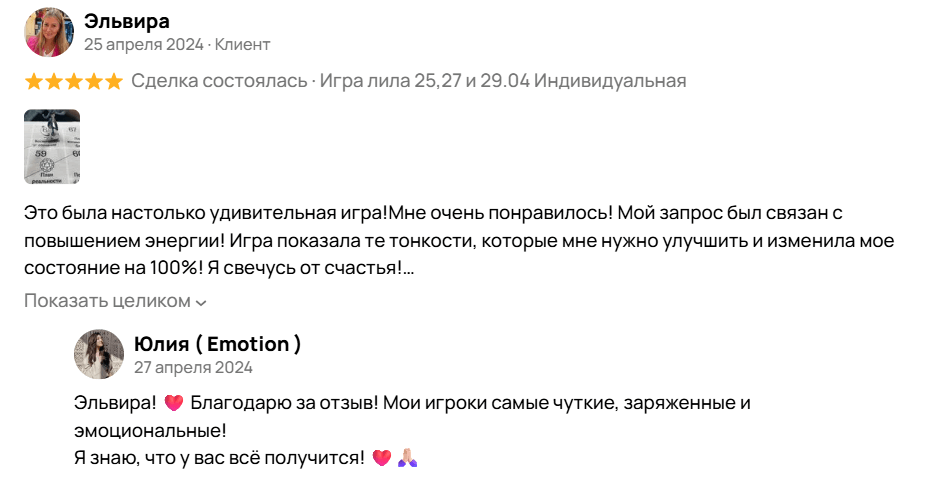Image resolution: width=932 pixels, height=491 pixels.
Task: Click the fifth rating star
Action: 114,81
